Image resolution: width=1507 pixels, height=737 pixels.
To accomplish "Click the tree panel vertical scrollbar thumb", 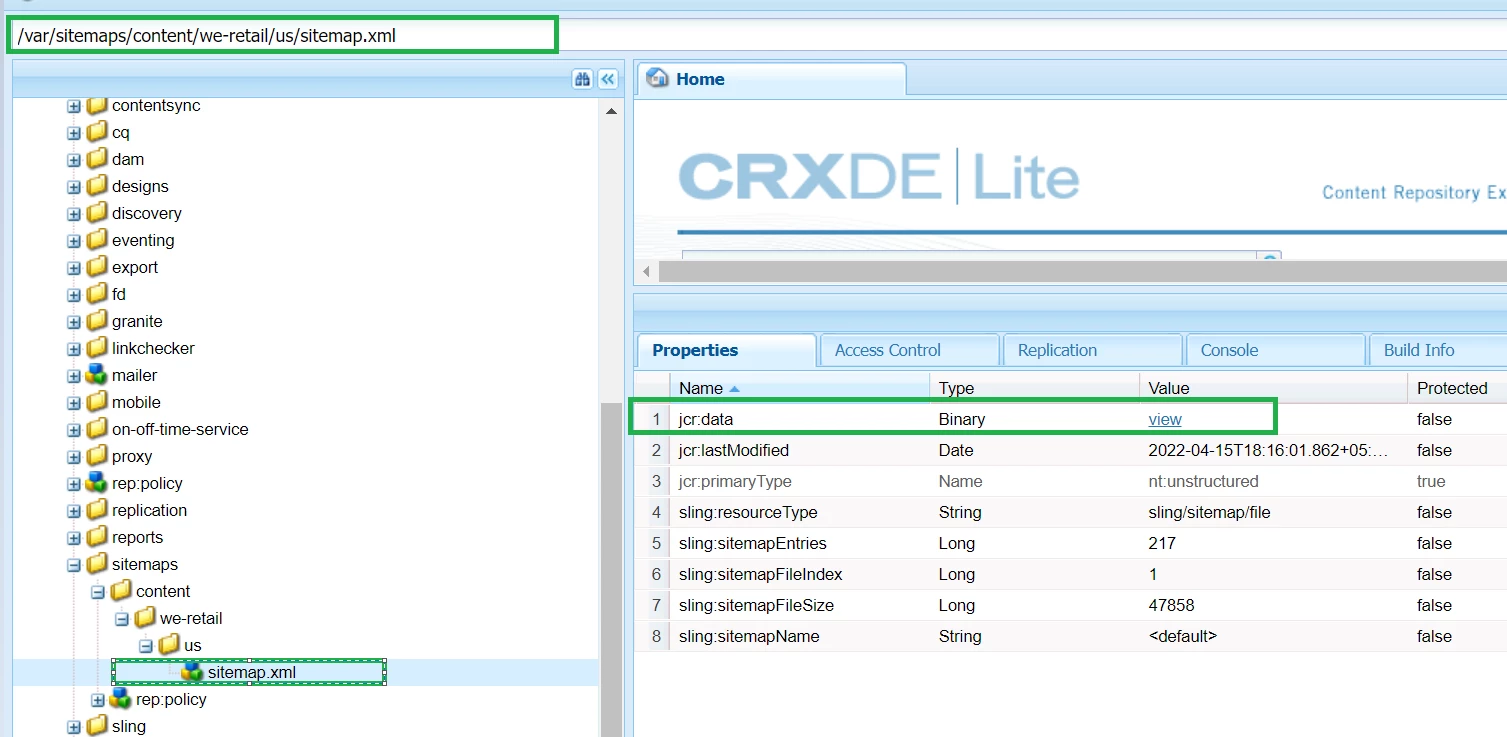I will (x=610, y=568).
